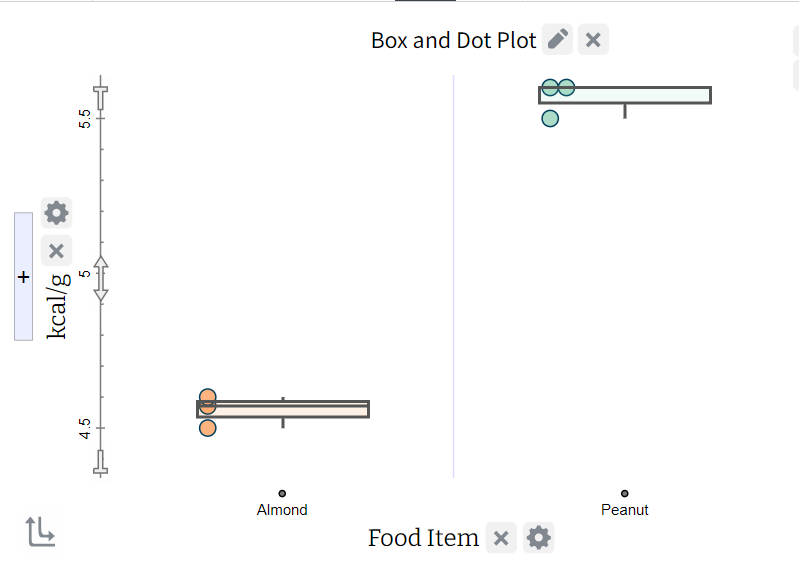Click the bottom axis range handle
The image size is (799, 570).
pos(101,463)
